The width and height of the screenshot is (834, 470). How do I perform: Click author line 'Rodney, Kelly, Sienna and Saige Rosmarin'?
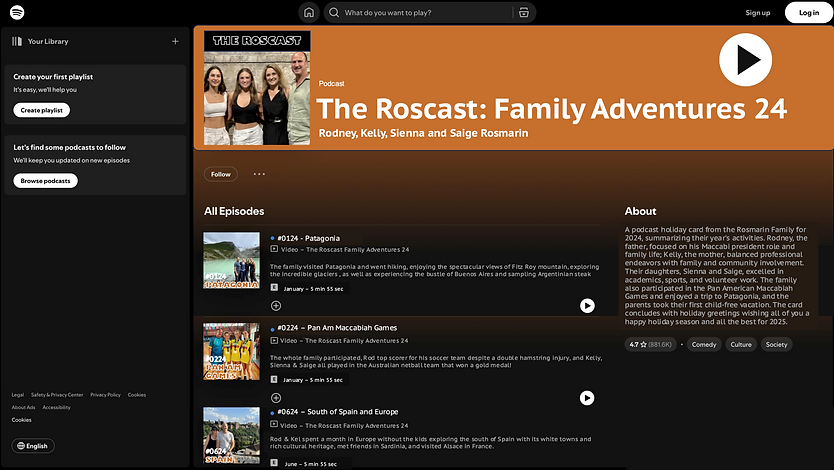pyautogui.click(x=423, y=133)
